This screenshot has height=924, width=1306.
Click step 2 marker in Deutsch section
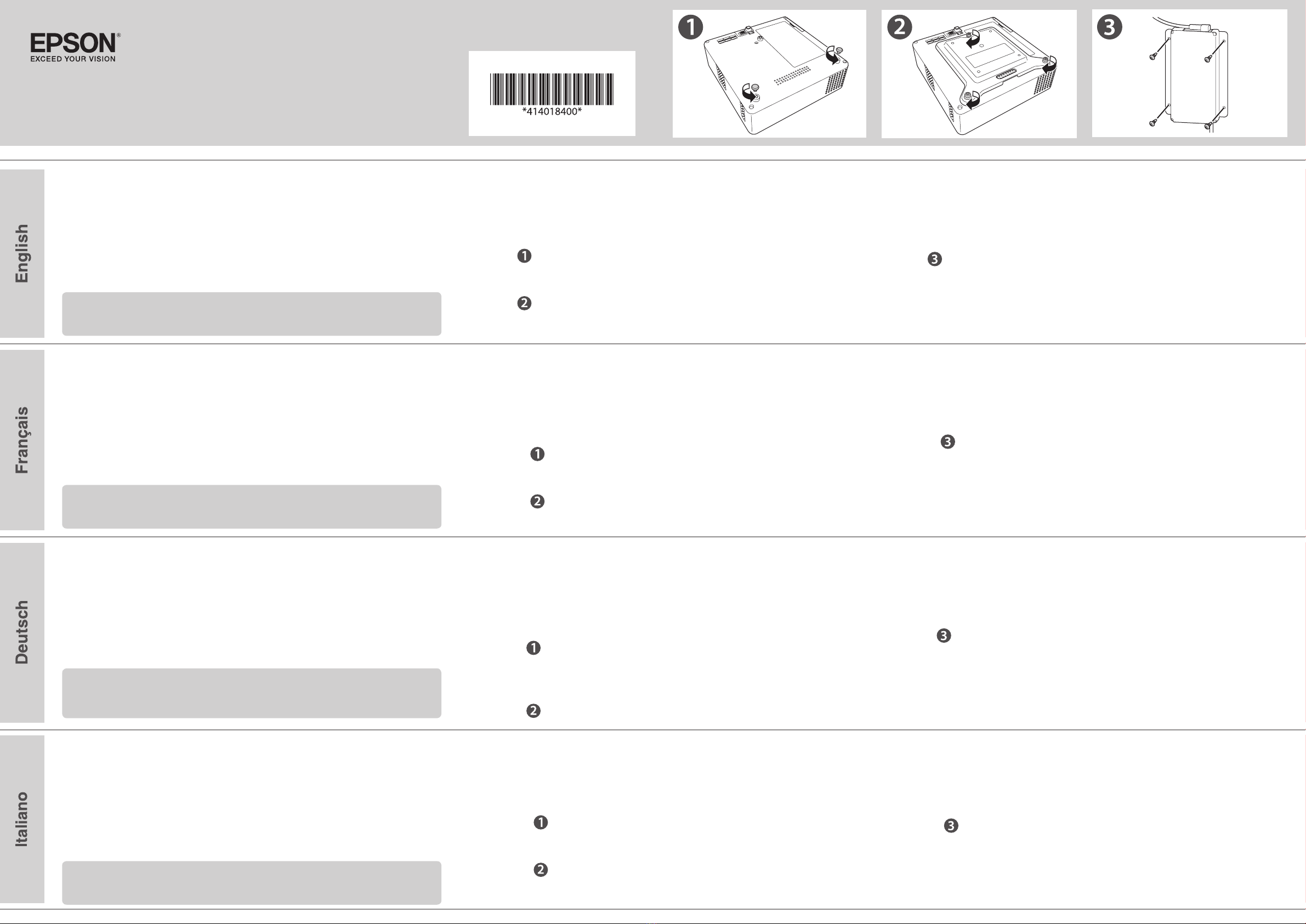click(533, 711)
